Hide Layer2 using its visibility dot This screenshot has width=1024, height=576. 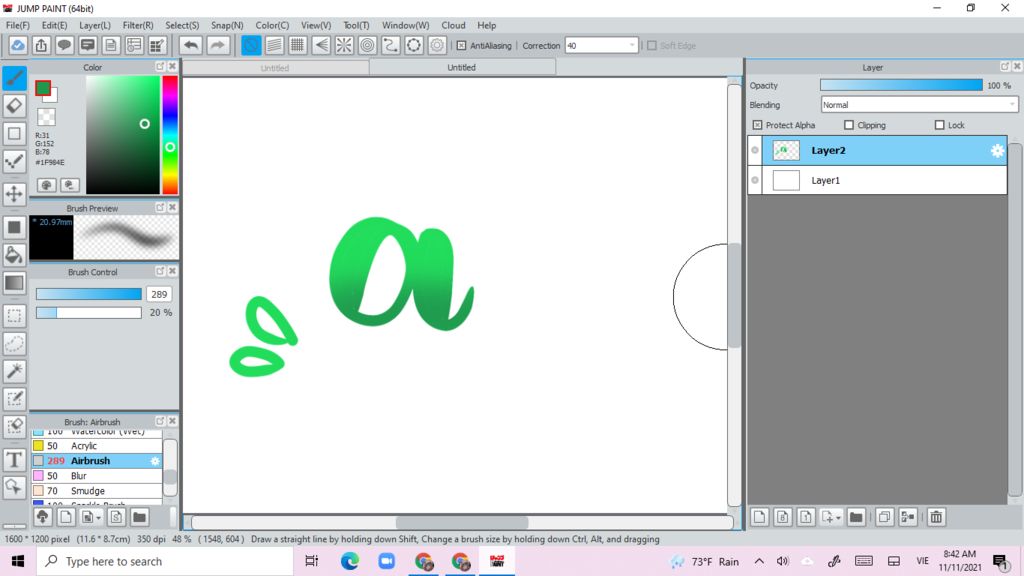(x=755, y=151)
